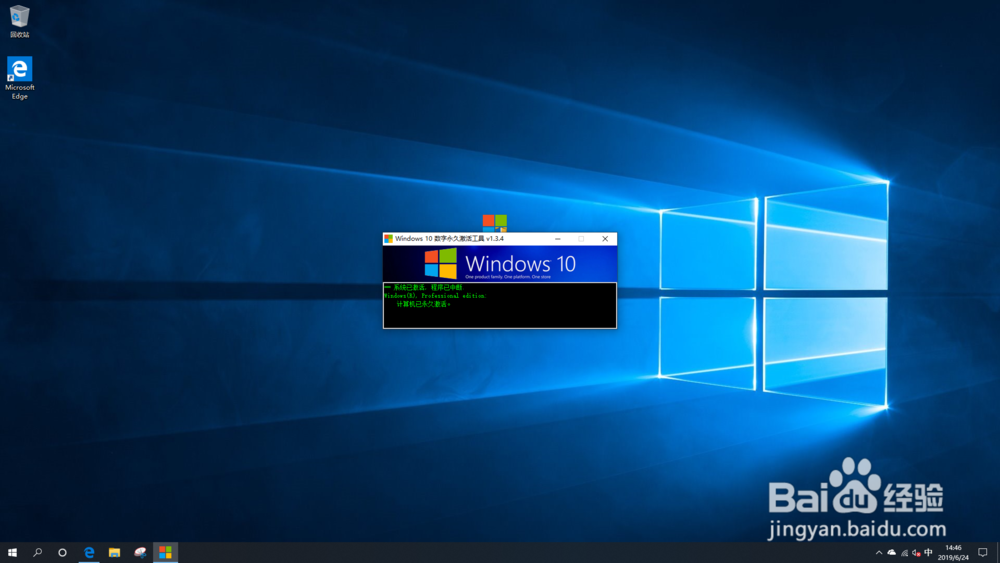
Task: Open the paint palette app on taskbar
Action: click(x=140, y=552)
